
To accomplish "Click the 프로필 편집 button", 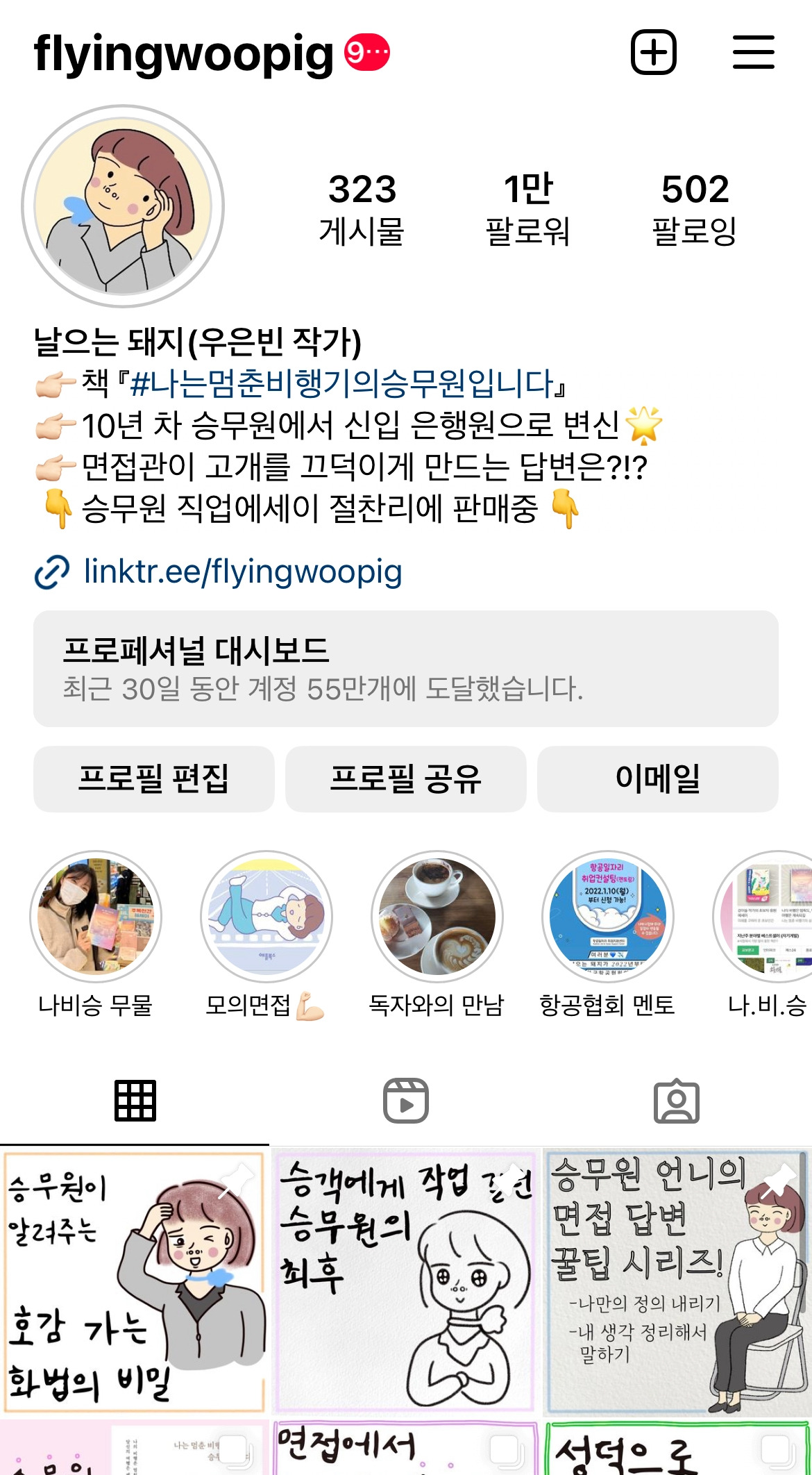I will coord(154,779).
